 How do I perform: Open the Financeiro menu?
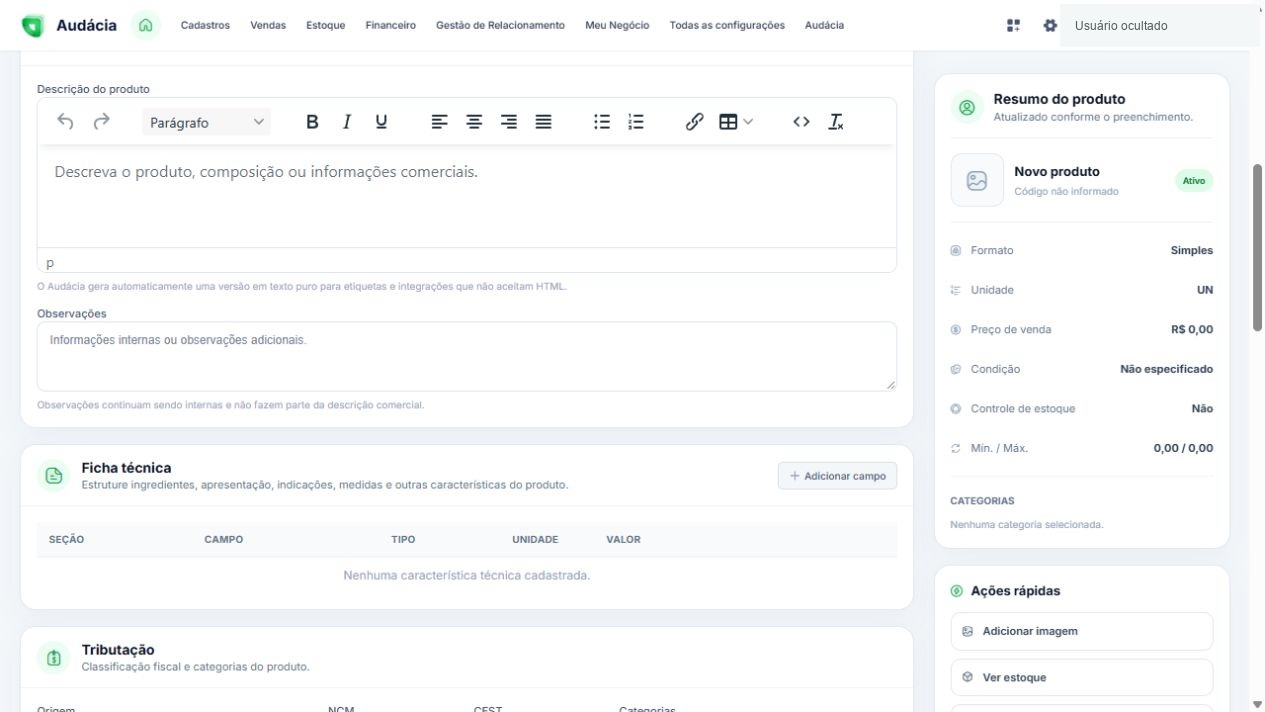(391, 25)
